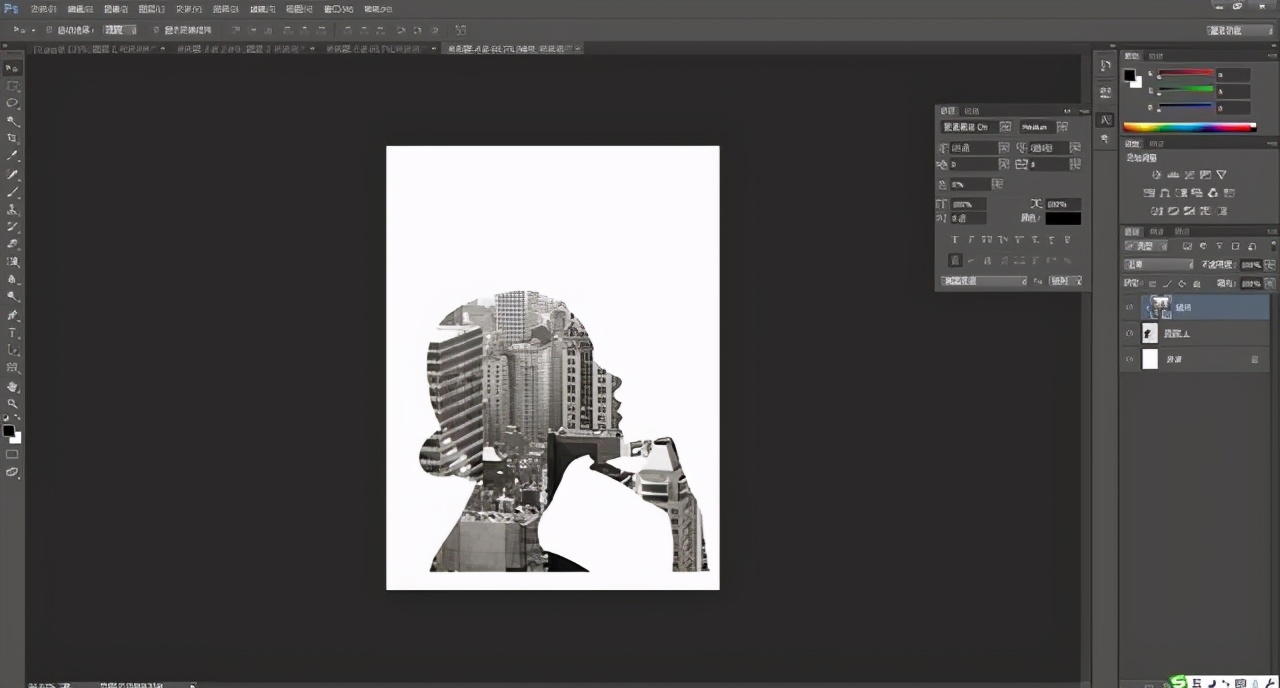This screenshot has height=688, width=1280.
Task: Open the File menu
Action: 43,8
